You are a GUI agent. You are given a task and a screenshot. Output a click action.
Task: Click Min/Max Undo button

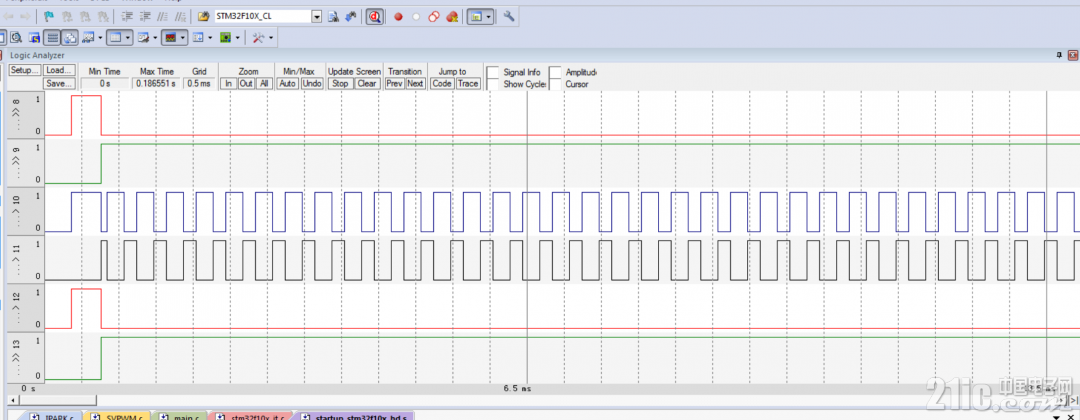[x=312, y=83]
